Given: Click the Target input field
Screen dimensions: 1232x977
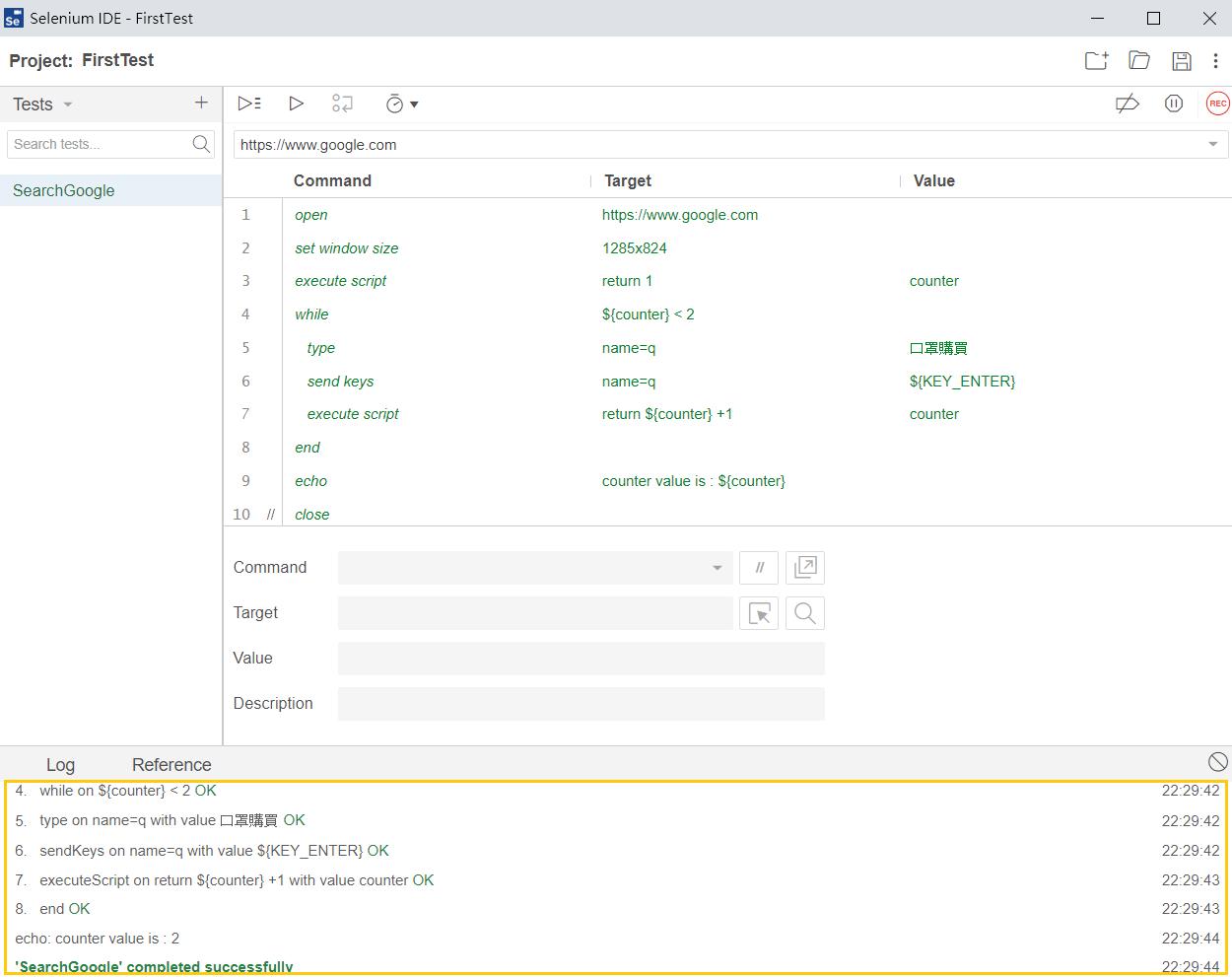Looking at the screenshot, I should click(535, 613).
